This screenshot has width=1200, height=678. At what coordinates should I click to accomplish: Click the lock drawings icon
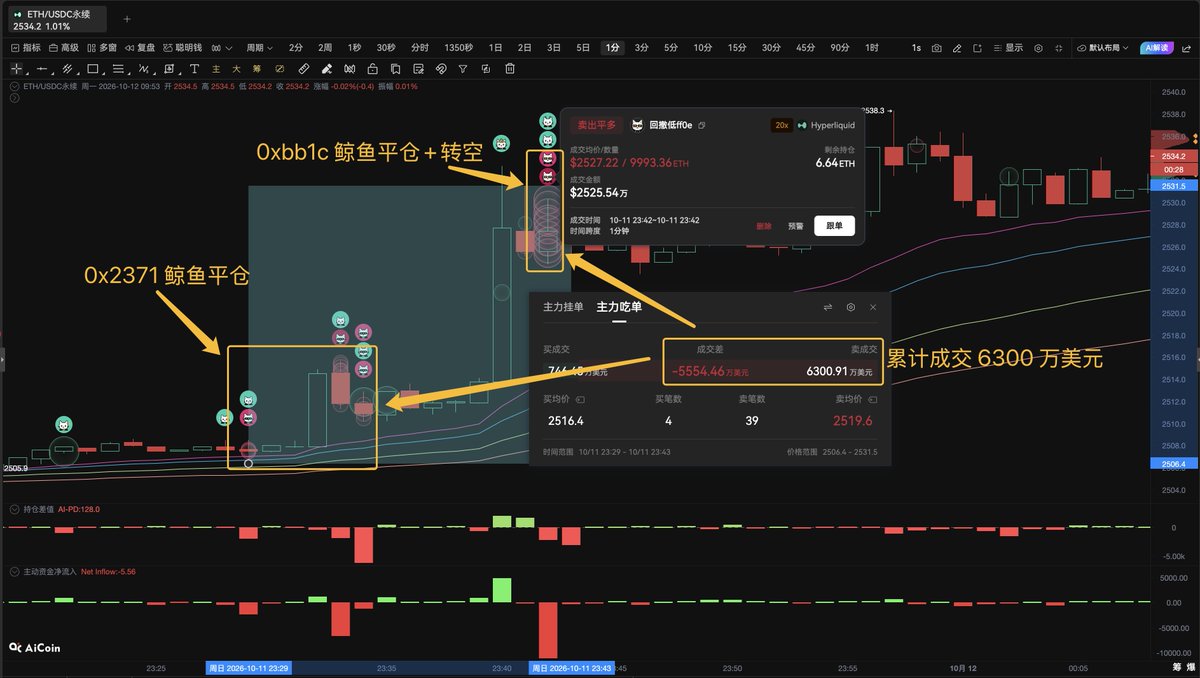point(372,69)
